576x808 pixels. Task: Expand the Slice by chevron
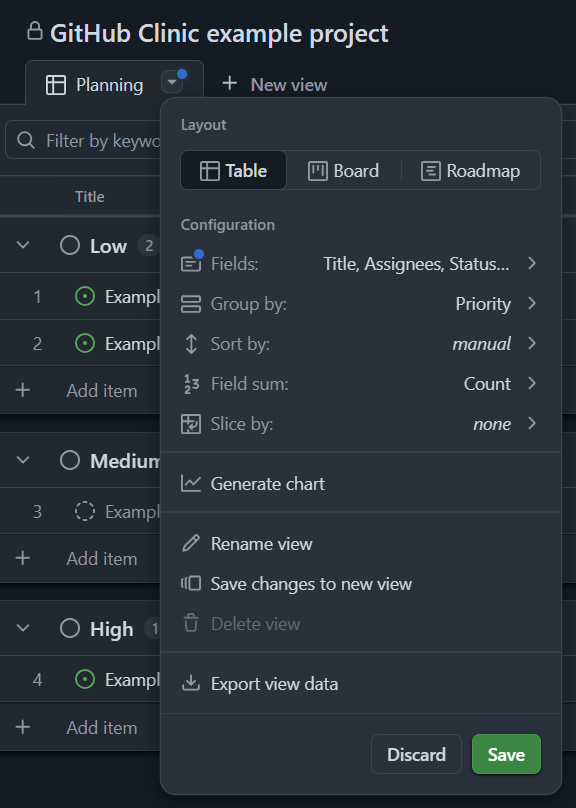tap(532, 423)
